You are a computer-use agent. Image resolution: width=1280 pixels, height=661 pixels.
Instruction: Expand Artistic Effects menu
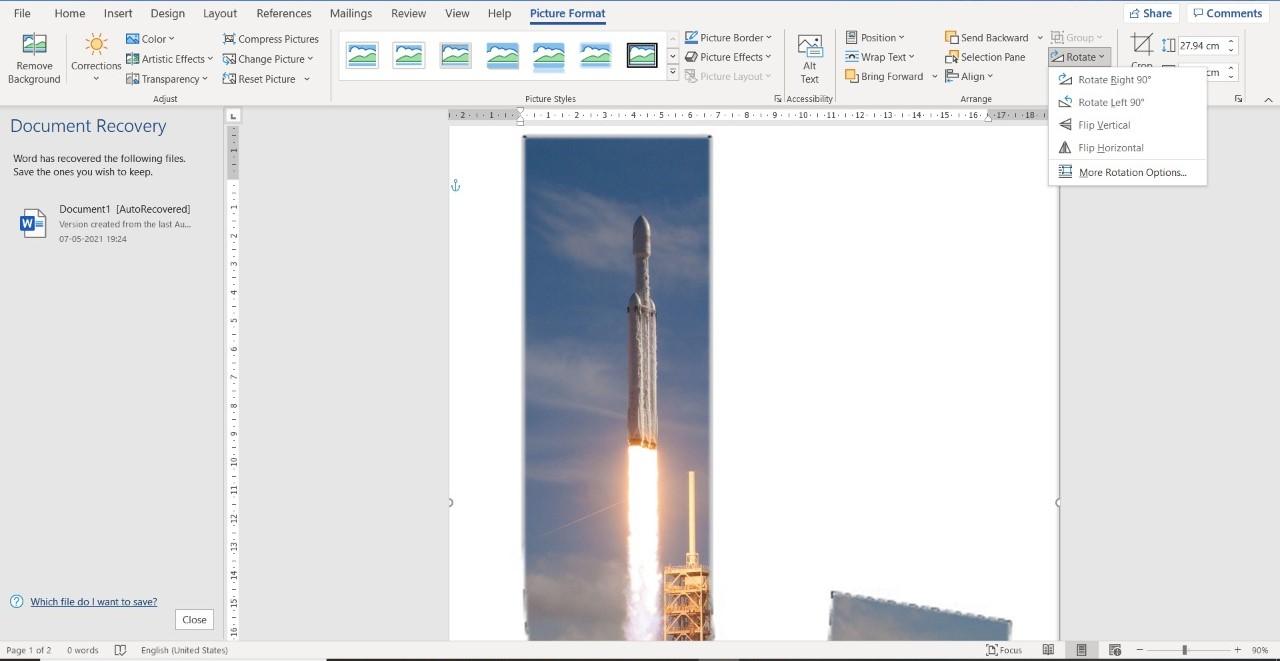[169, 59]
